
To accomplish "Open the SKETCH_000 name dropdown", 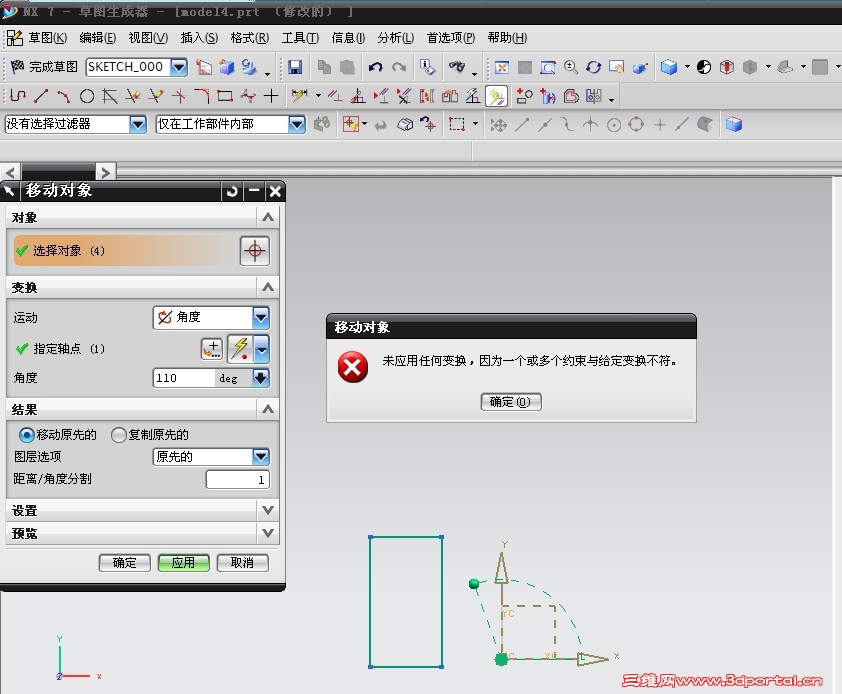I will (179, 67).
